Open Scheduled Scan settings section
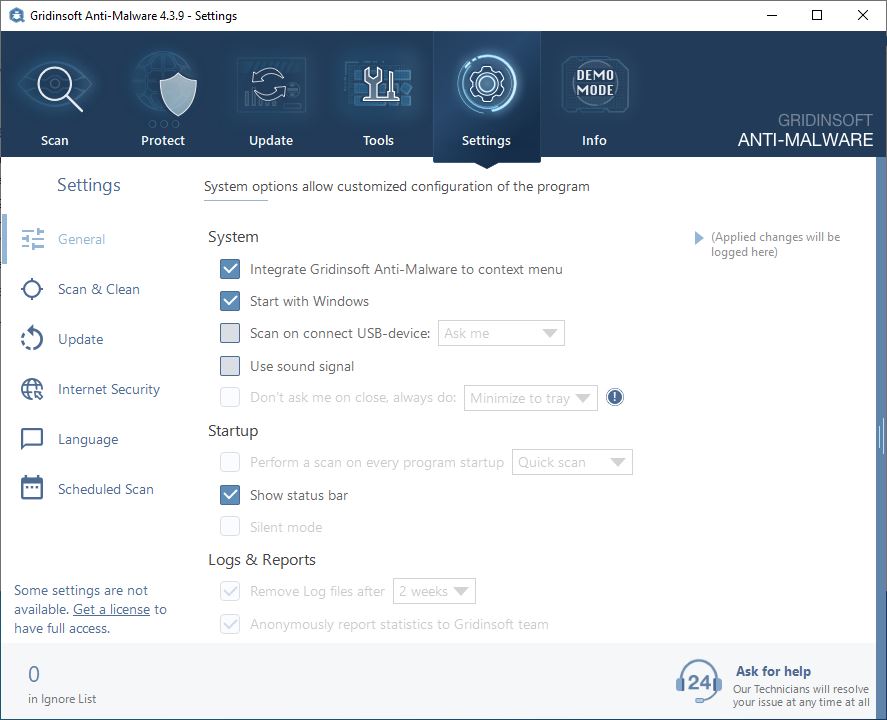This screenshot has height=720, width=887. click(106, 489)
